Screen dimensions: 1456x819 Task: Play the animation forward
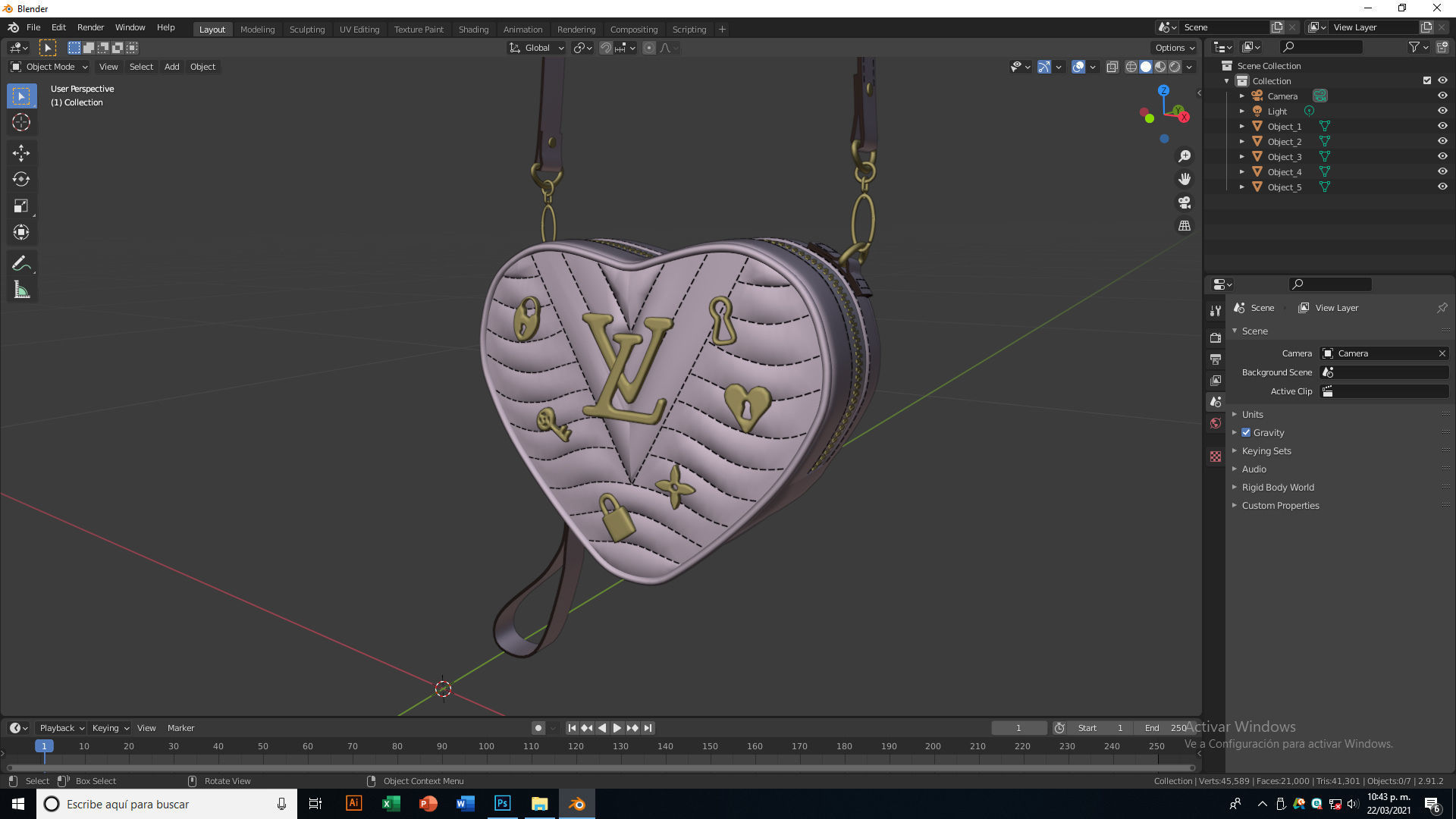617,728
